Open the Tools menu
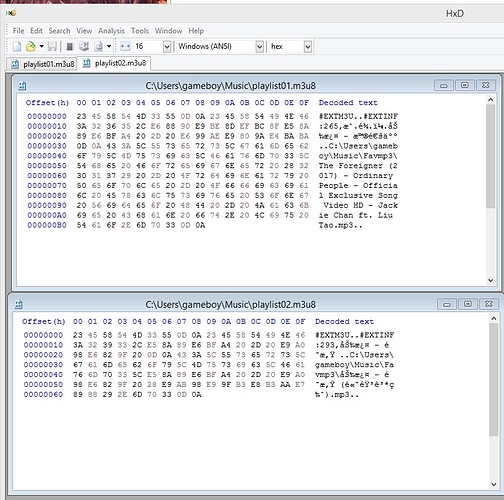504x500 pixels. point(140,31)
